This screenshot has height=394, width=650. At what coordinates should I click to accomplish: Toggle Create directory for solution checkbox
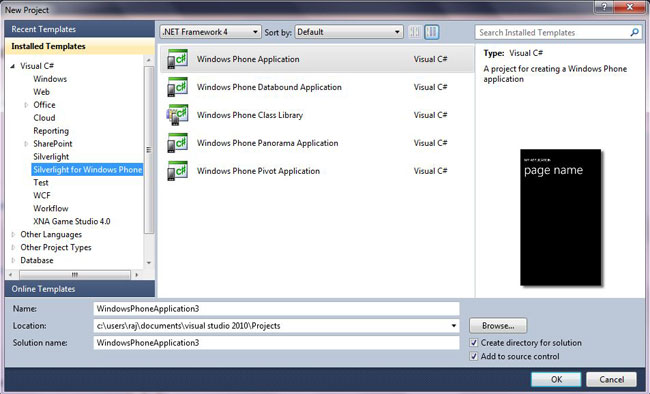click(x=474, y=343)
